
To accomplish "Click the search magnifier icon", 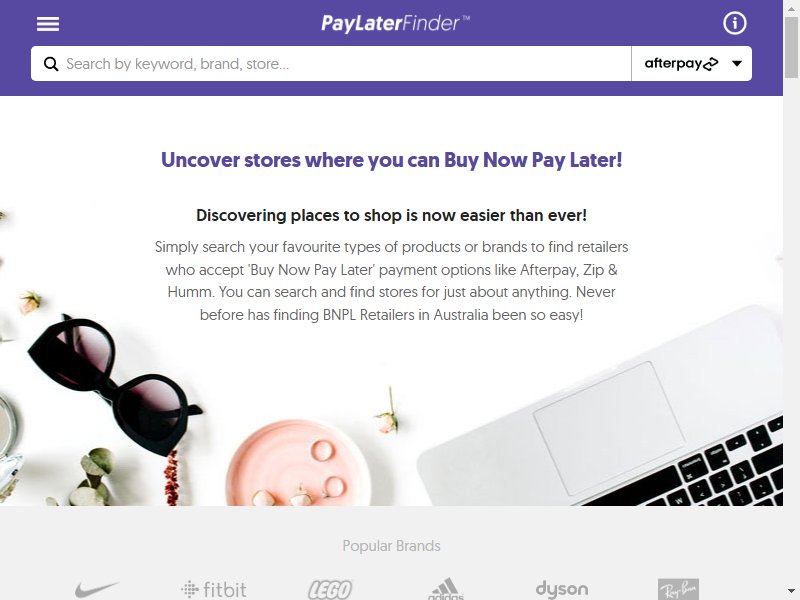I will (51, 64).
